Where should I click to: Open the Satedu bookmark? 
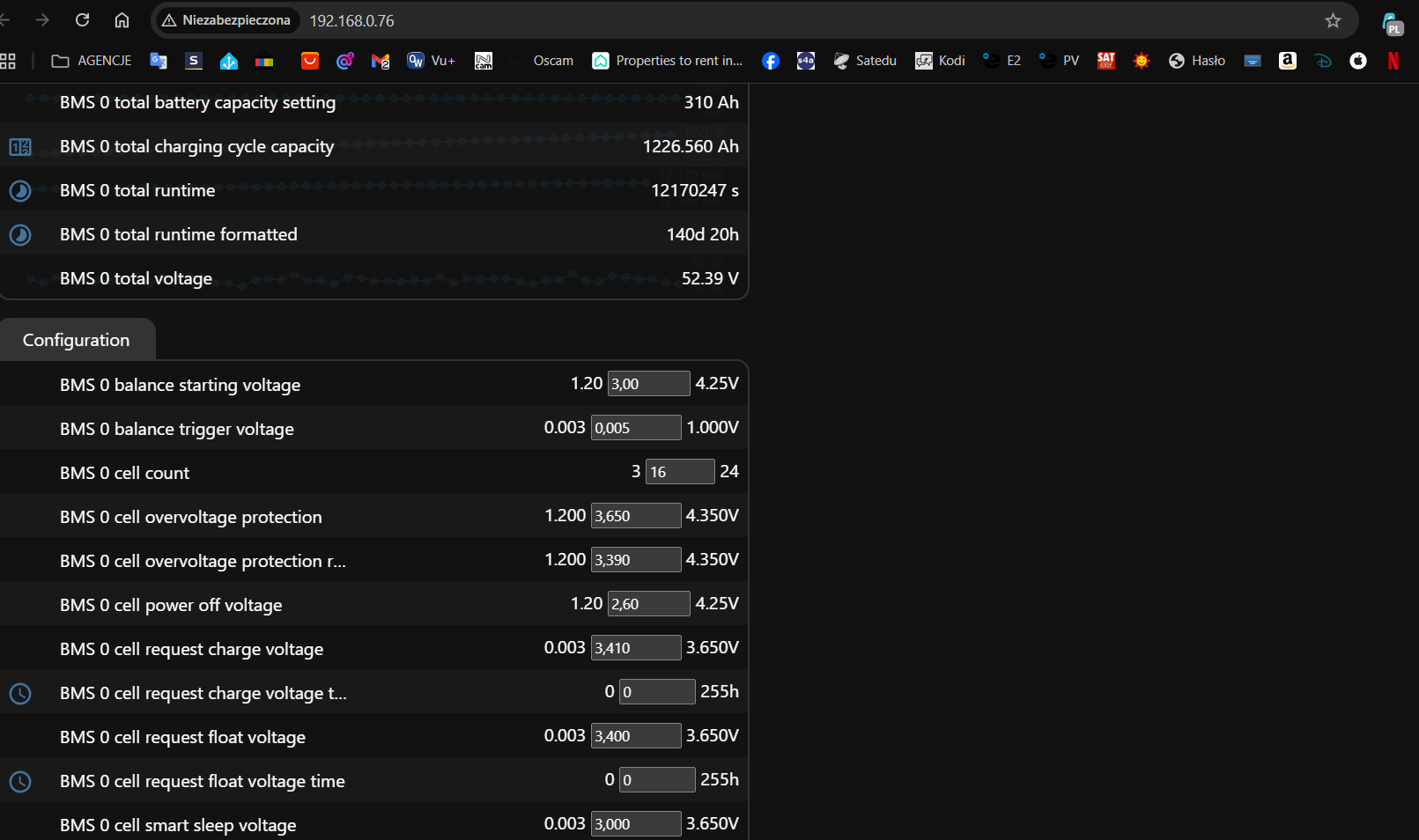pyautogui.click(x=865, y=61)
